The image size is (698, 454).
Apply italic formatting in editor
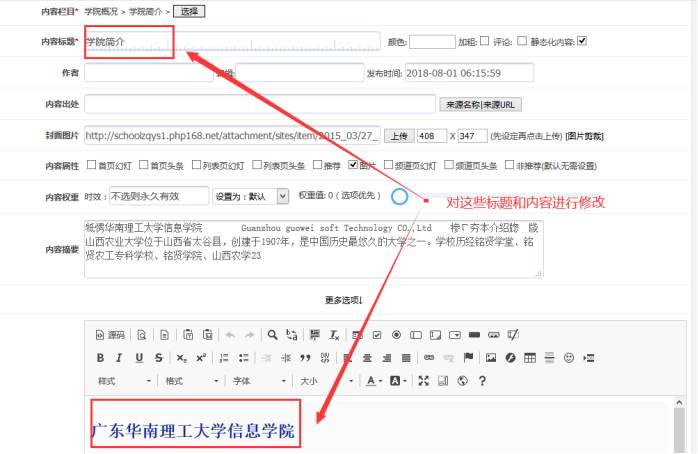pos(119,358)
